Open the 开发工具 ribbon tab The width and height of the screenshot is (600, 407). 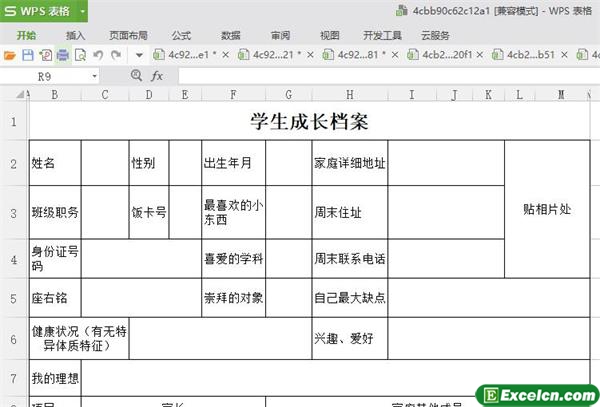[x=382, y=36]
